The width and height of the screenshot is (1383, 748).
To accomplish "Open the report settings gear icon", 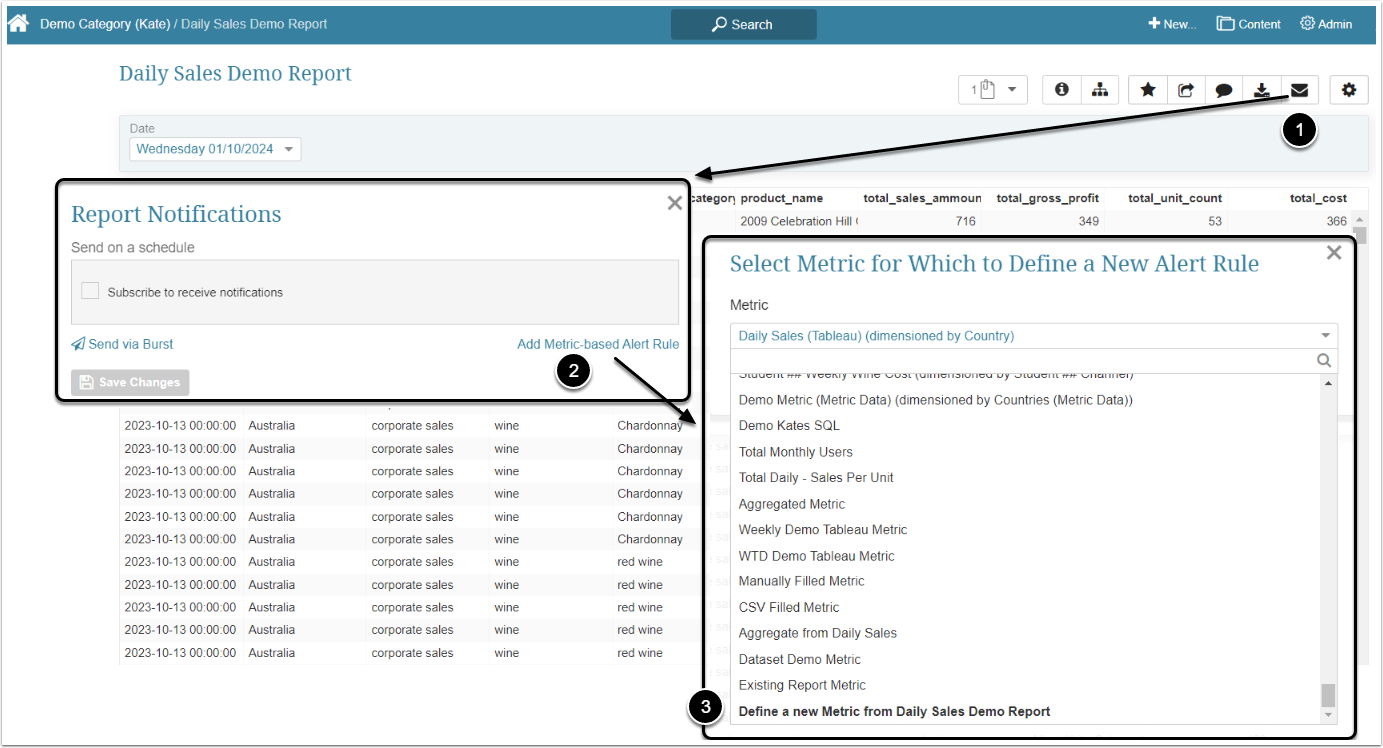I will (1349, 90).
